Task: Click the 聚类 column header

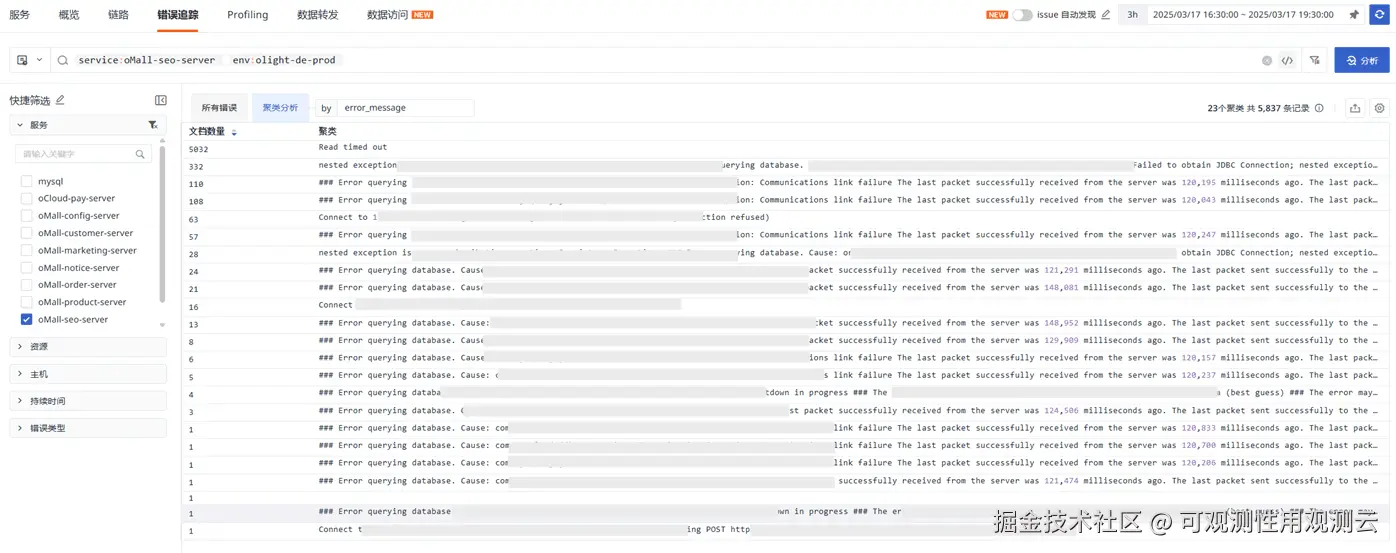Action: [328, 132]
